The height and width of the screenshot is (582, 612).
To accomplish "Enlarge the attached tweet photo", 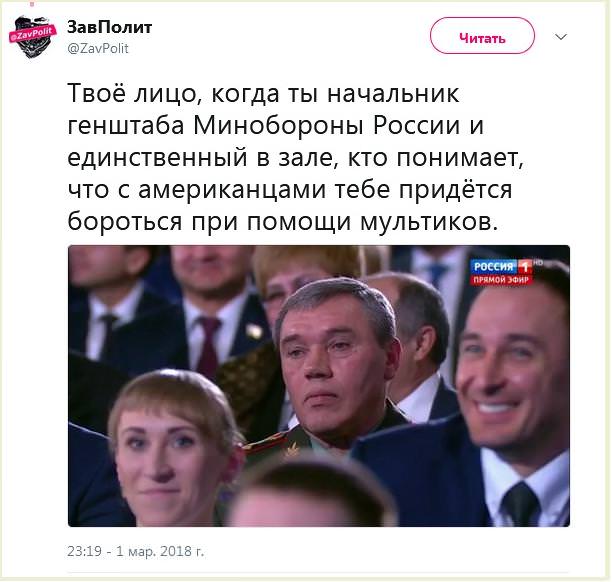I will [x=319, y=386].
